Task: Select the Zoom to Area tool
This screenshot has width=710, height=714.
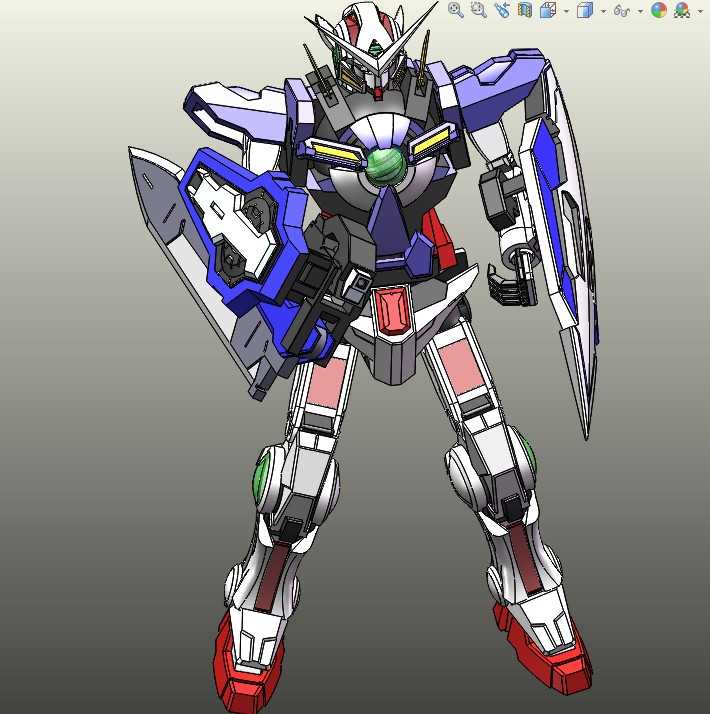Action: pos(479,10)
